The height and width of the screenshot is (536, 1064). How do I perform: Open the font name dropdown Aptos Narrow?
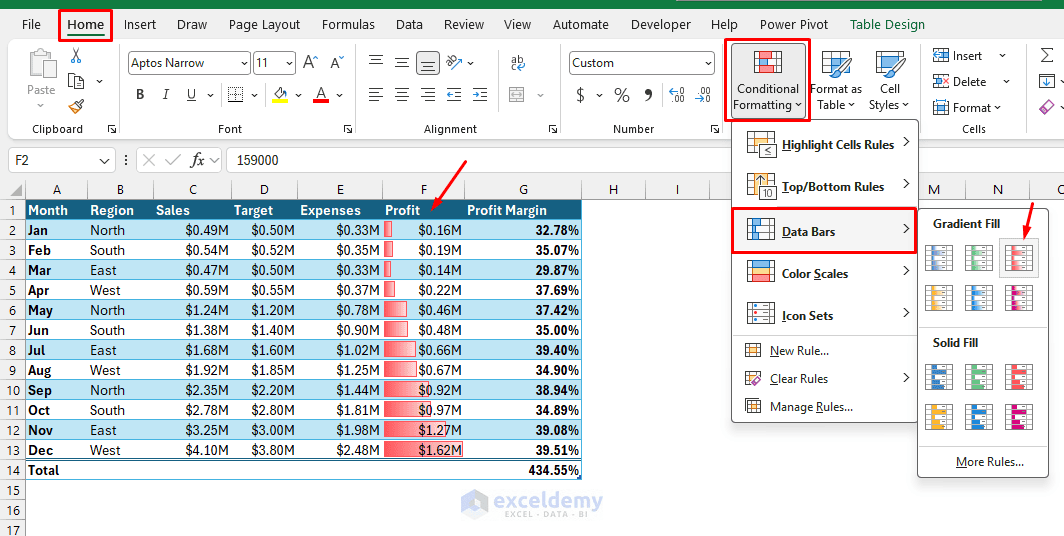point(244,63)
